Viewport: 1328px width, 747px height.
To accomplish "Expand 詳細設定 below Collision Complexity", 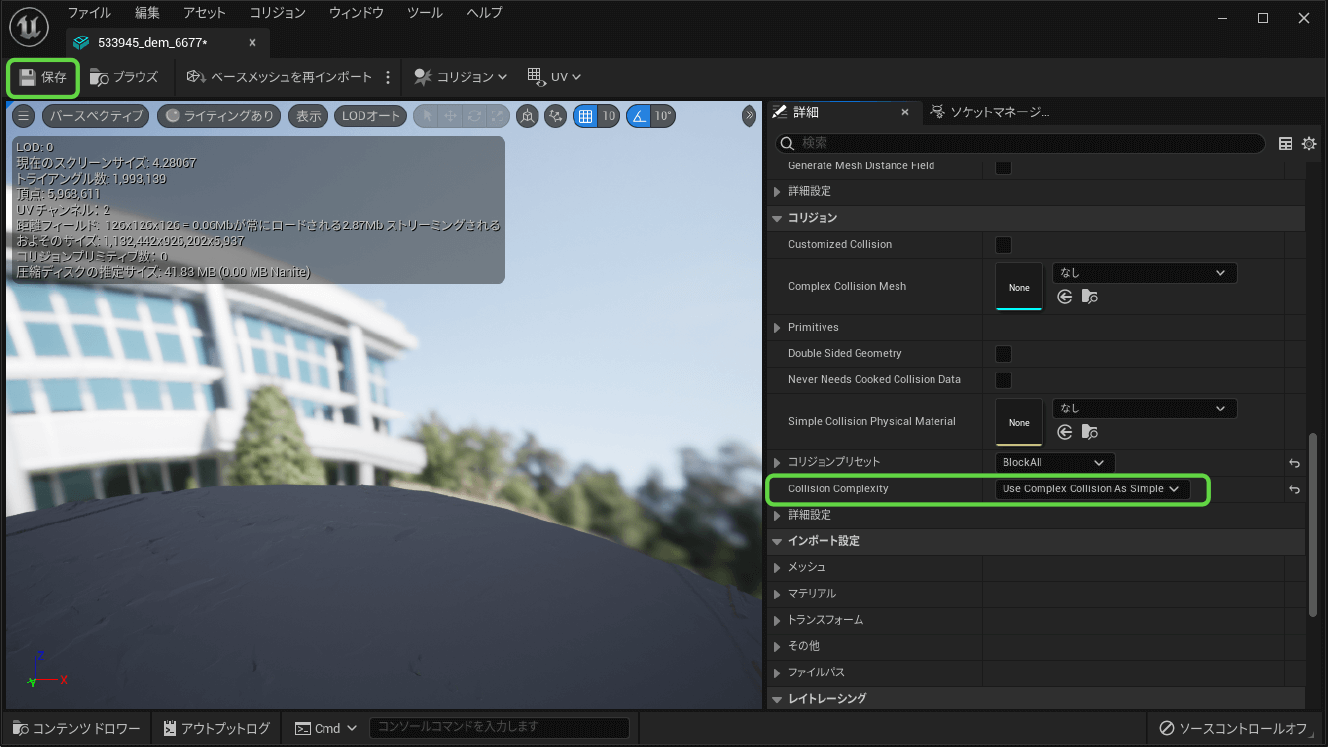I will (778, 515).
